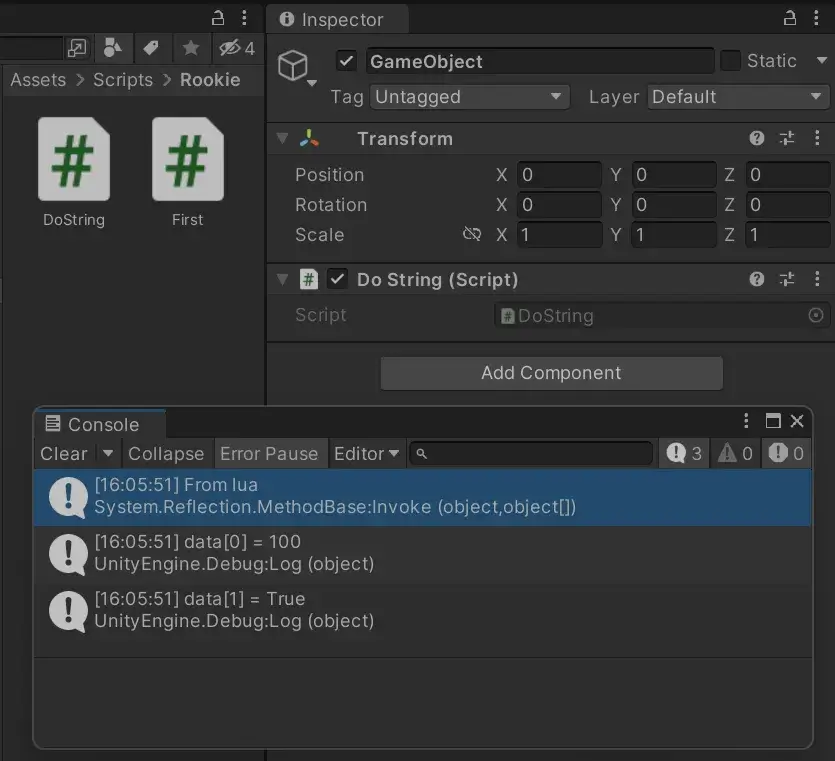The image size is (835, 761).
Task: Collapse the Do String script foldout
Action: point(282,280)
